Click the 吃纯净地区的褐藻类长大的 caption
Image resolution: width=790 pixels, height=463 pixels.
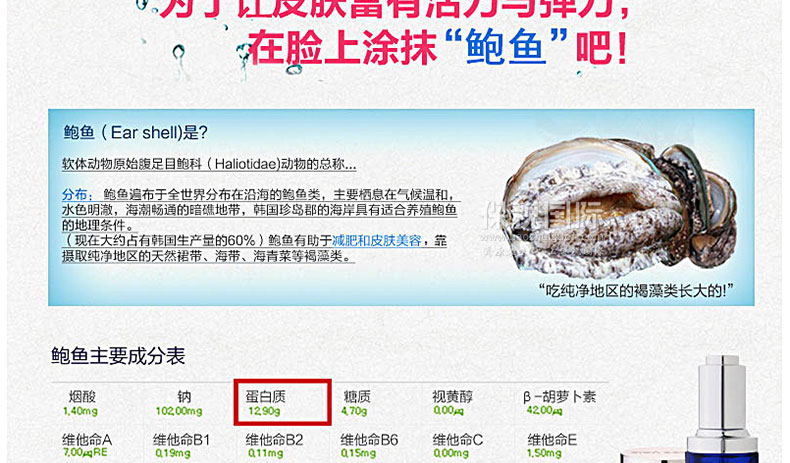(636, 291)
